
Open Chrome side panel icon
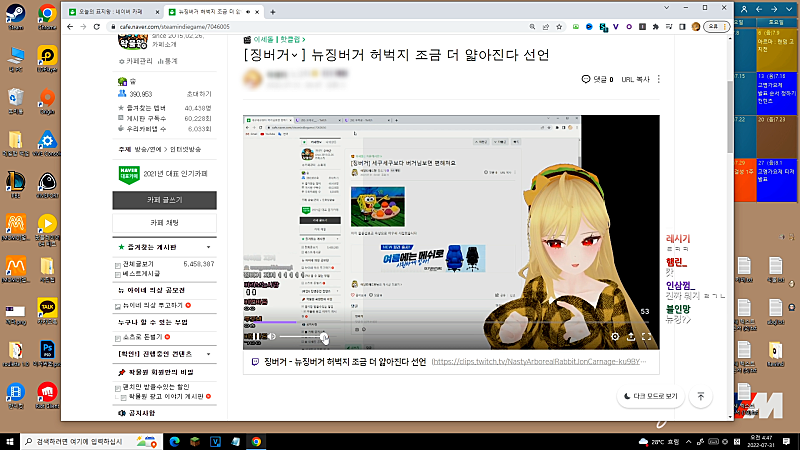(x=682, y=27)
